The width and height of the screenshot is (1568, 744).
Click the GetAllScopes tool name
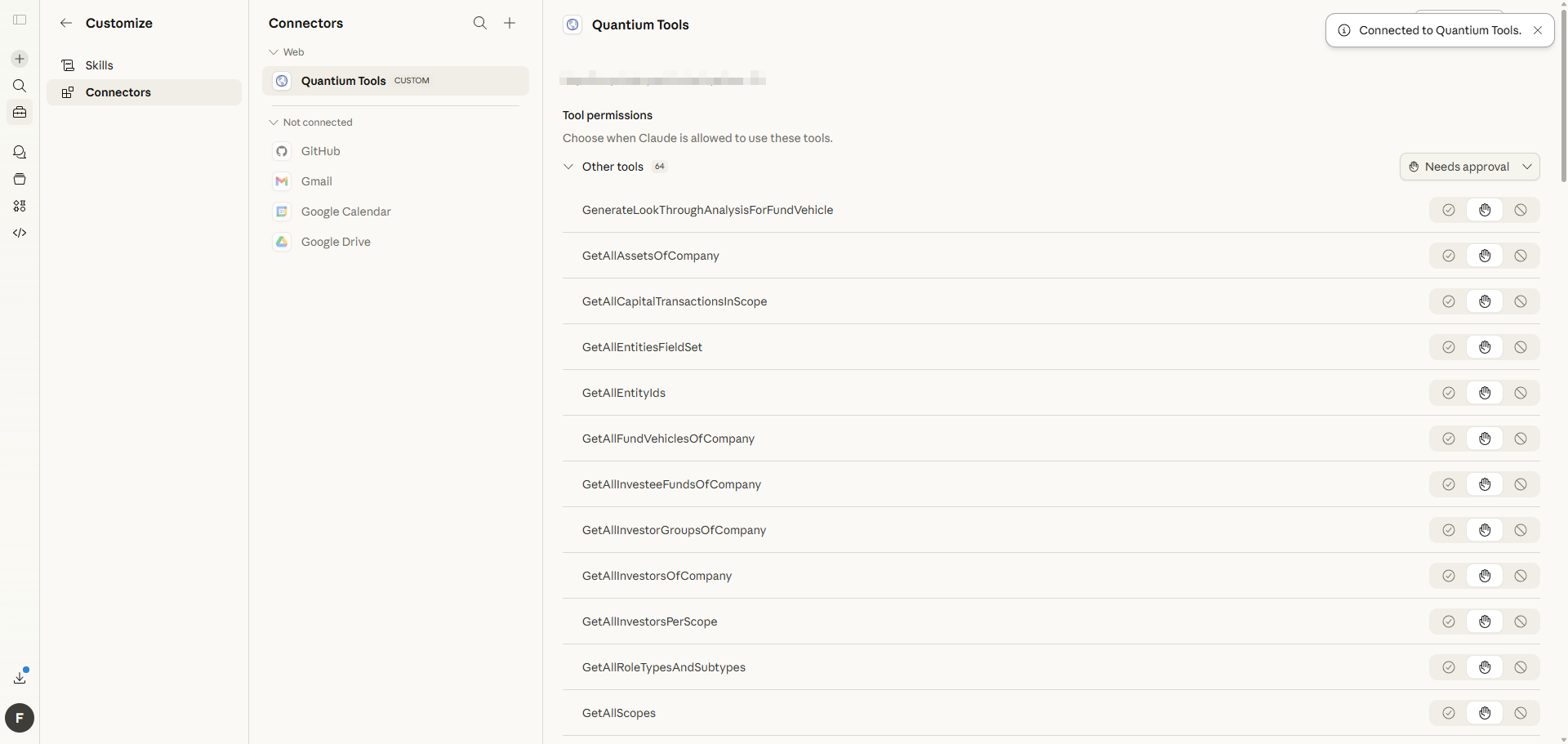point(619,713)
